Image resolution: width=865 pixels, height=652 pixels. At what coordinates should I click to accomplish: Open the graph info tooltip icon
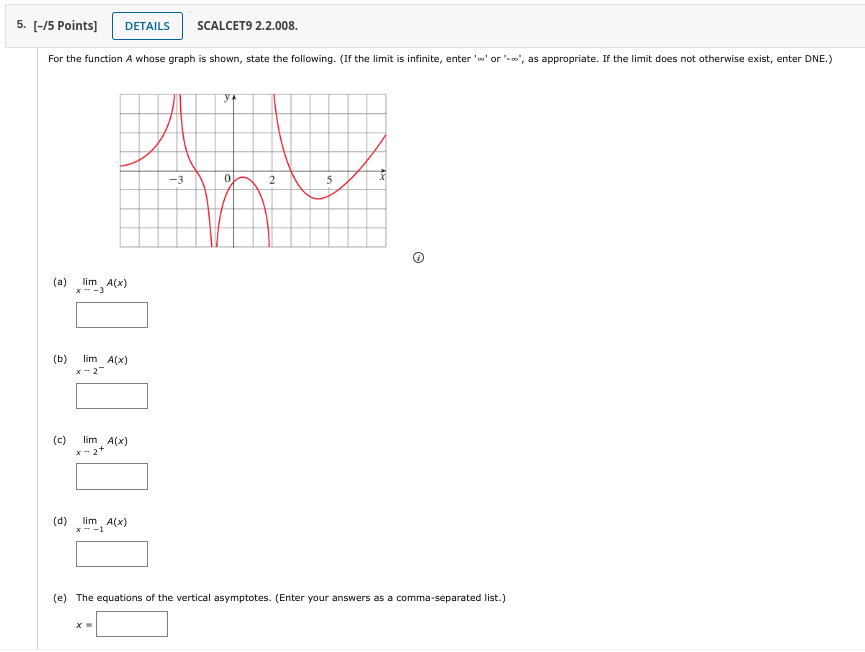(x=418, y=257)
